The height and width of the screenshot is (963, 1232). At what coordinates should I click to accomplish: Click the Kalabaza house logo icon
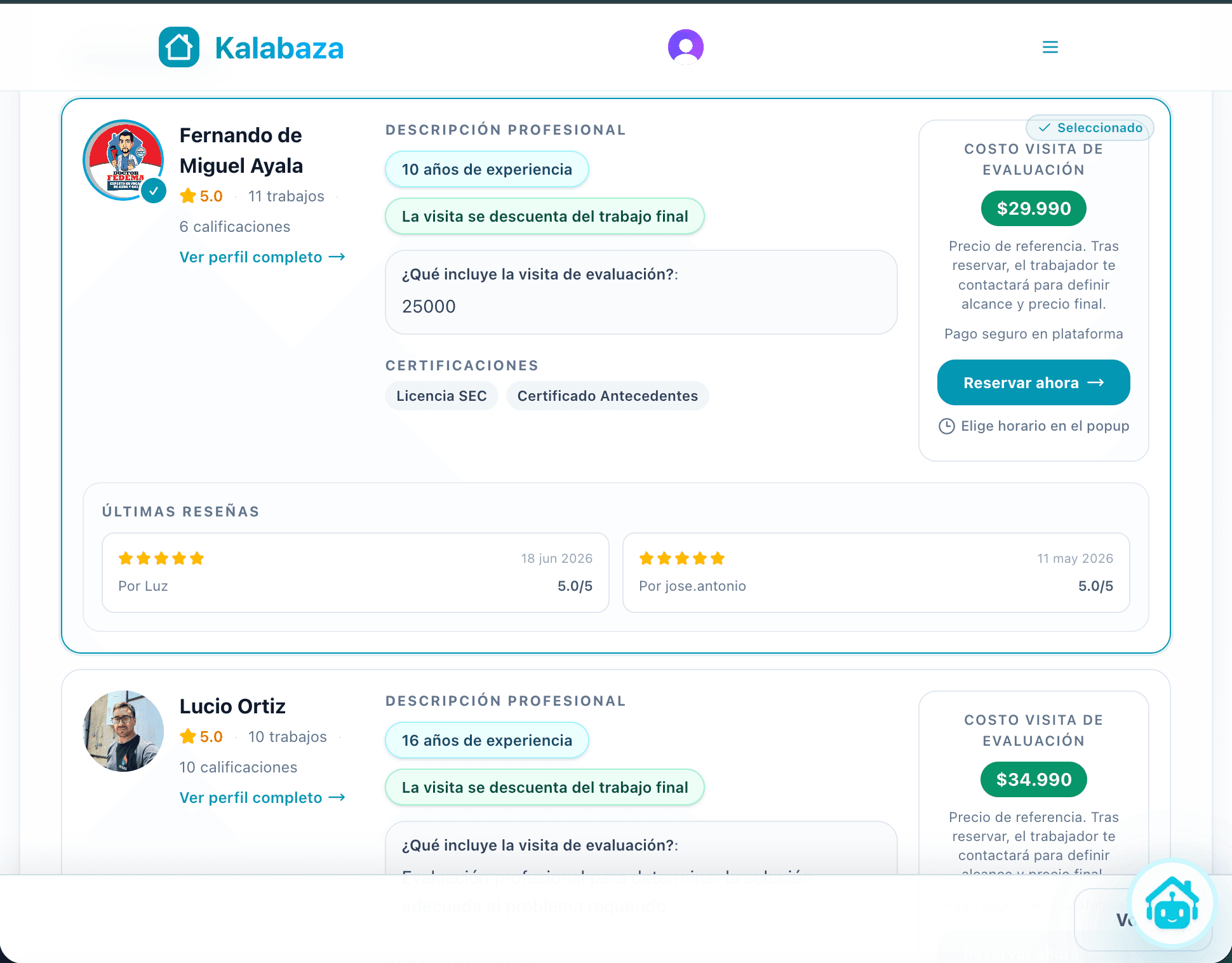[x=179, y=47]
